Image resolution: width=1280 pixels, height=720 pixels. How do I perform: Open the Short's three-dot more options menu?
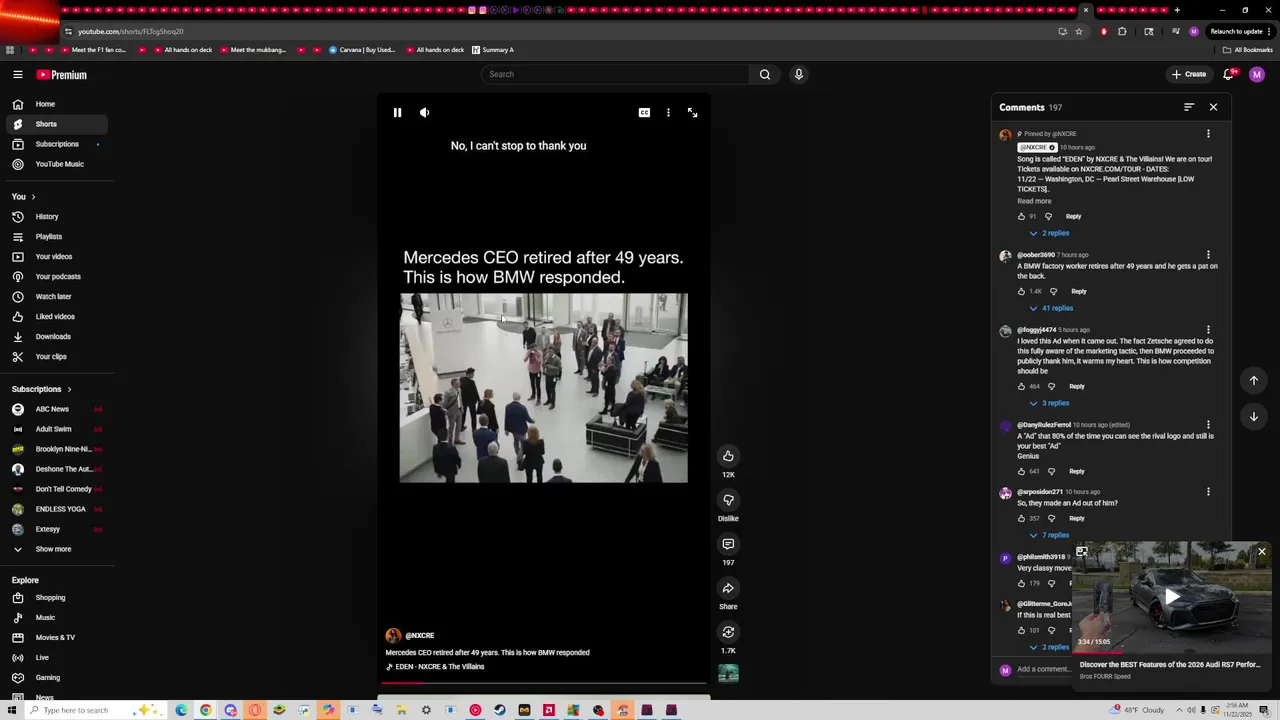668,113
